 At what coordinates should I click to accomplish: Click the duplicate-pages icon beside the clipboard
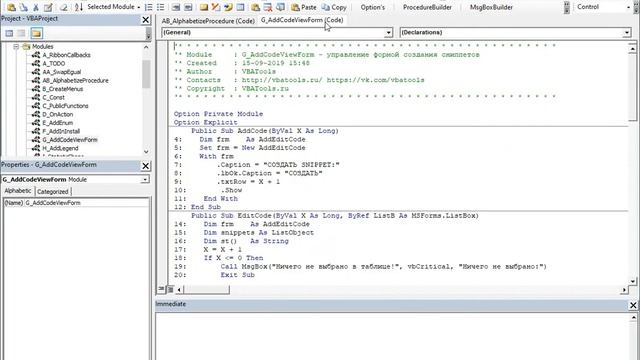pyautogui.click(x=24, y=7)
